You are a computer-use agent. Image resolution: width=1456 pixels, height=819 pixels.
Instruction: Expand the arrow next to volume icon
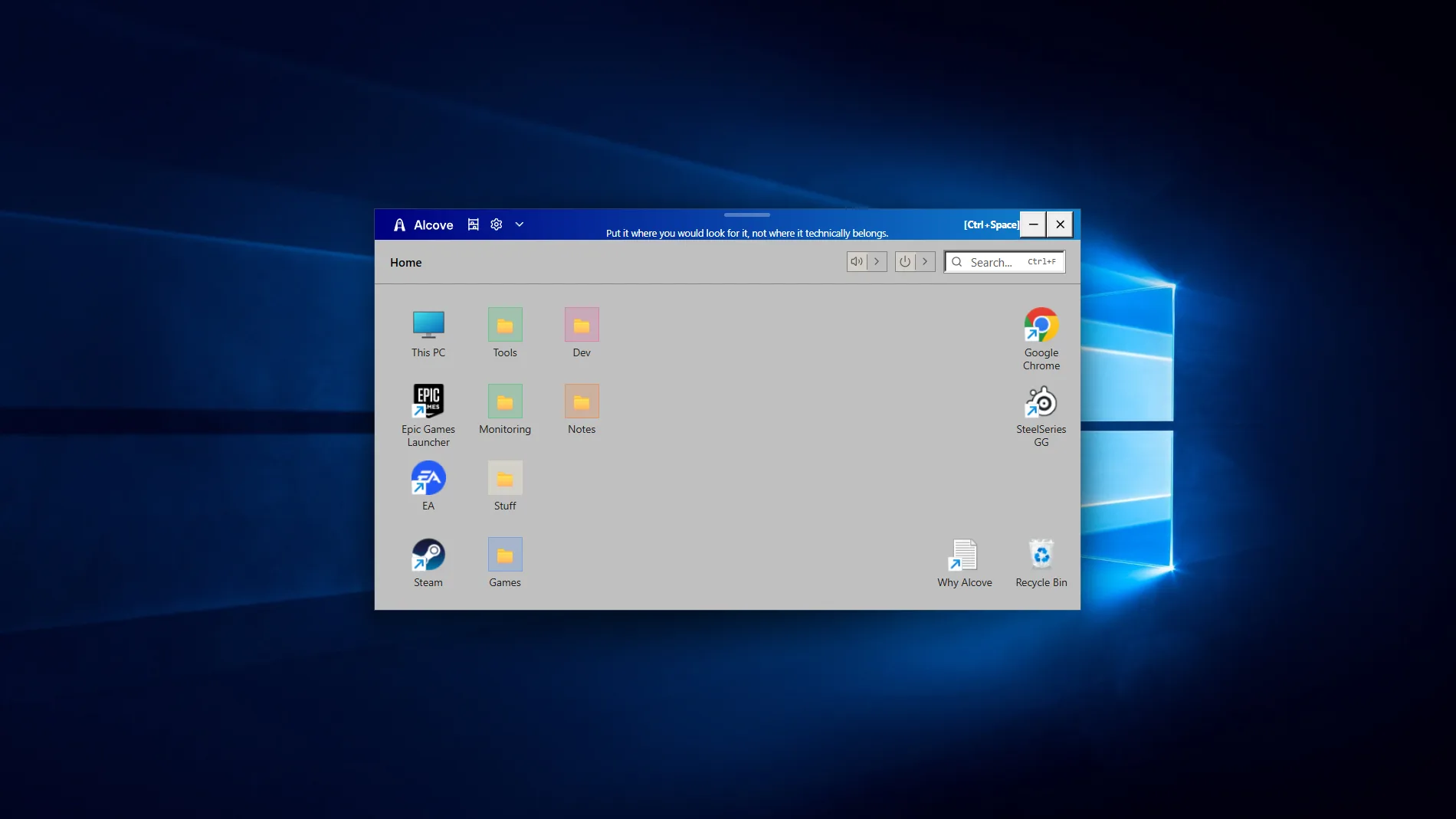pyautogui.click(x=877, y=261)
